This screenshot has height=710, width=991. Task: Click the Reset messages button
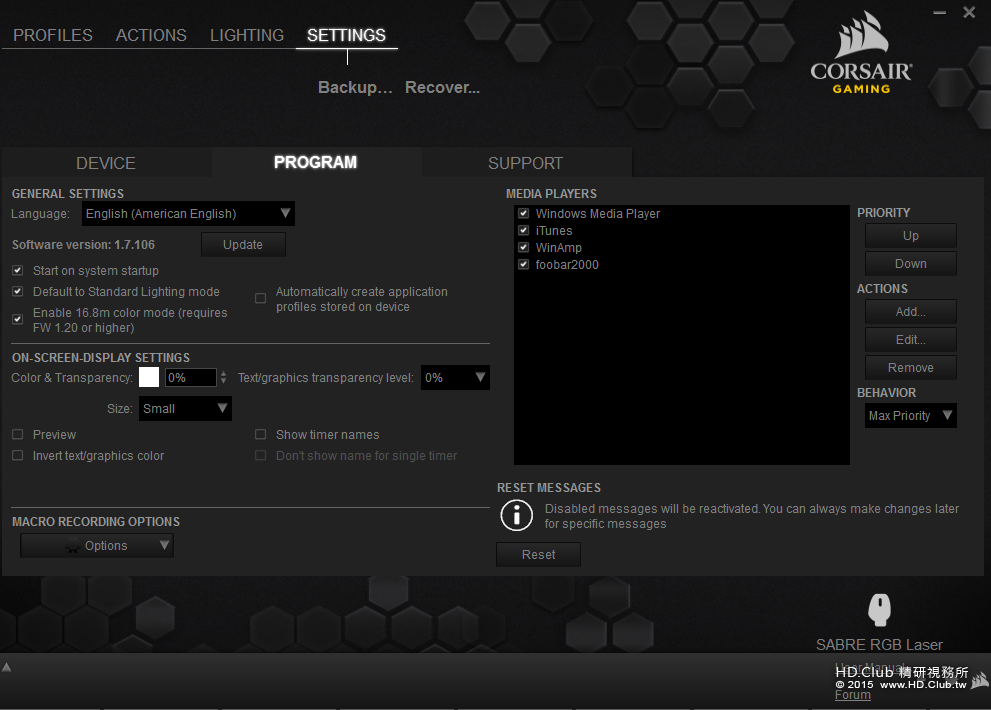[538, 554]
